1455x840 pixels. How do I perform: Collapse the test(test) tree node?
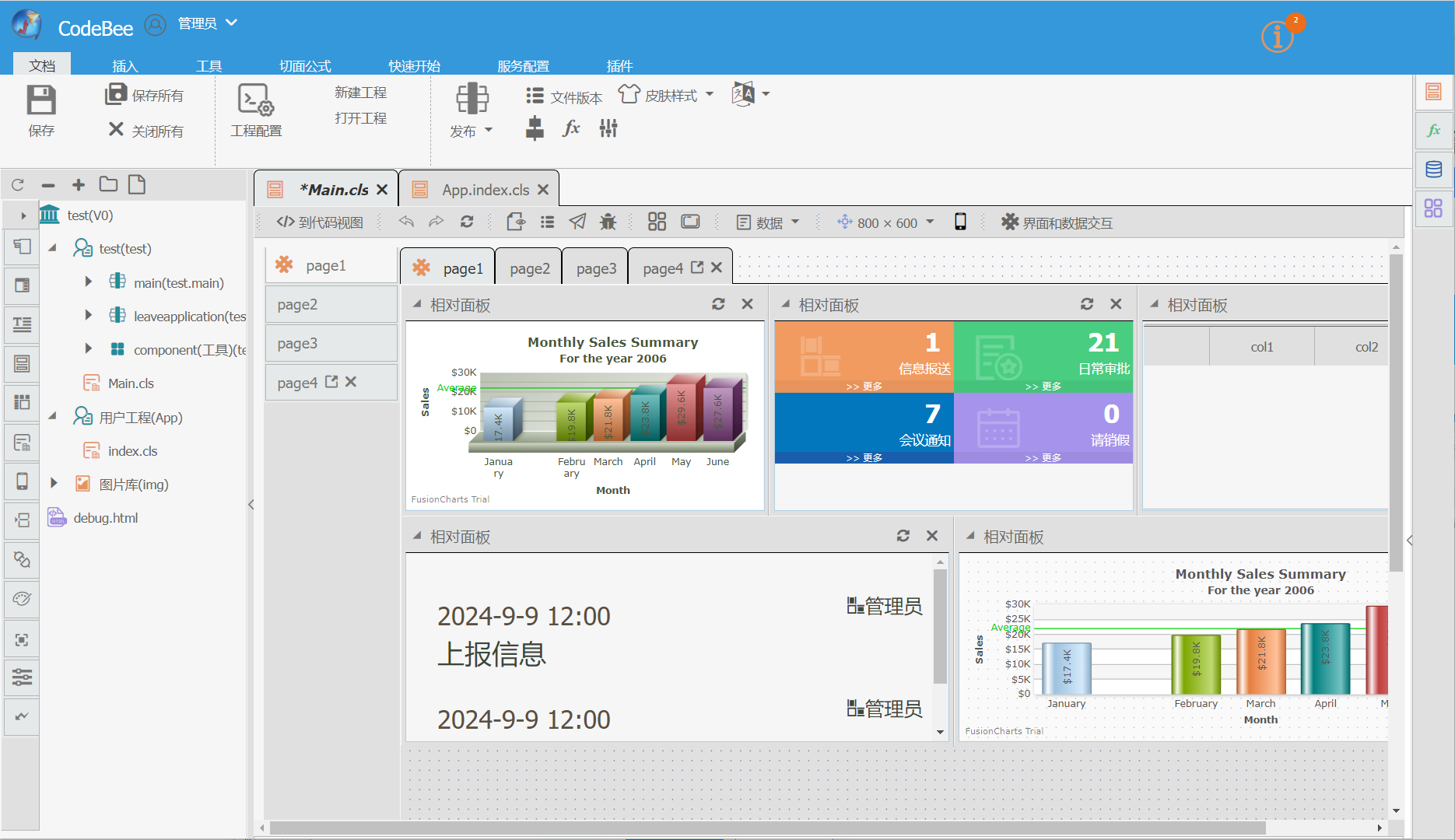[53, 247]
